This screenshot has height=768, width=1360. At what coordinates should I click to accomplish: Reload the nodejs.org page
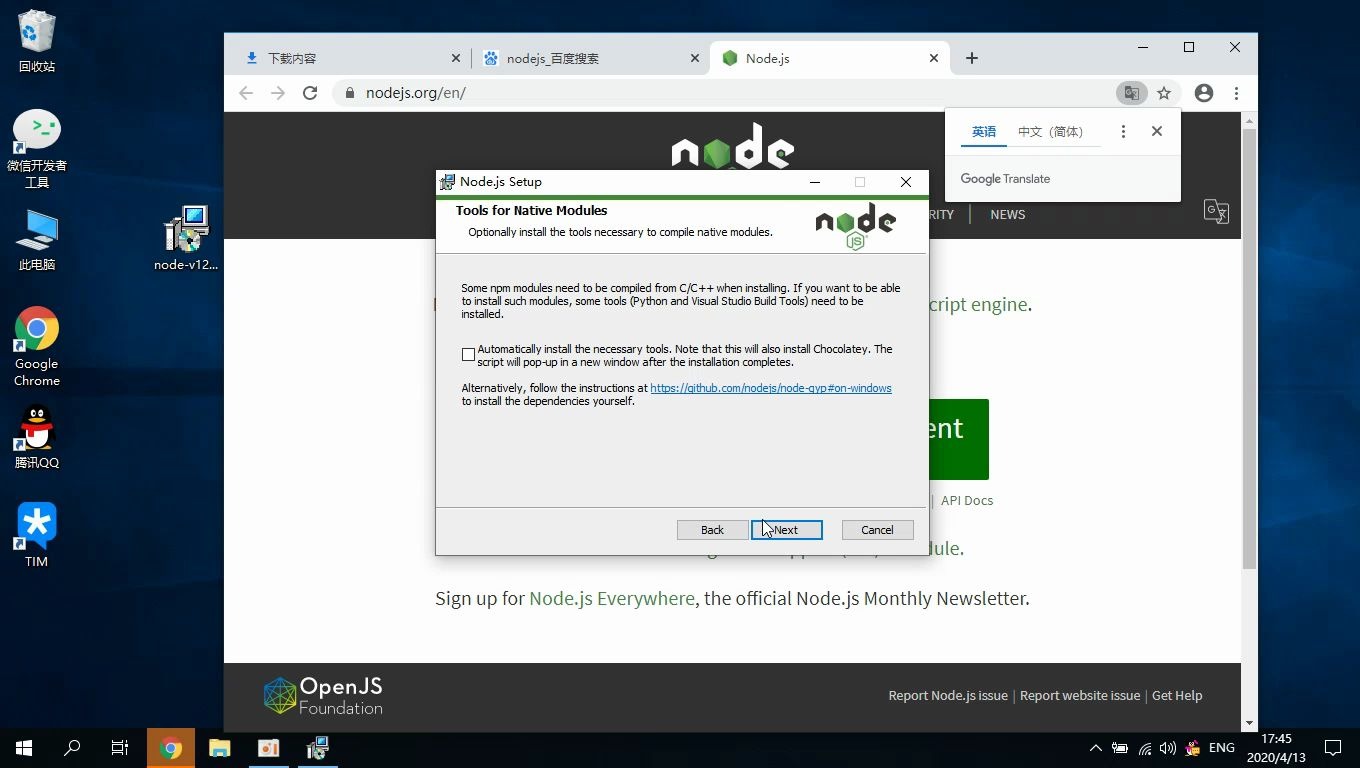point(310,93)
